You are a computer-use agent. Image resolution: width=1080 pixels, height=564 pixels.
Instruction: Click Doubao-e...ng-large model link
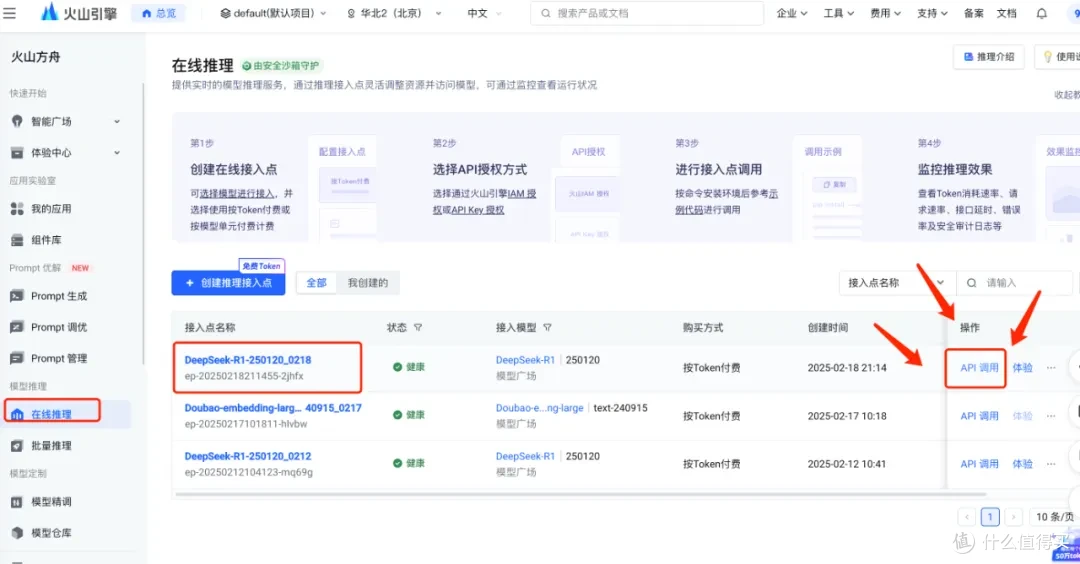pyautogui.click(x=539, y=408)
